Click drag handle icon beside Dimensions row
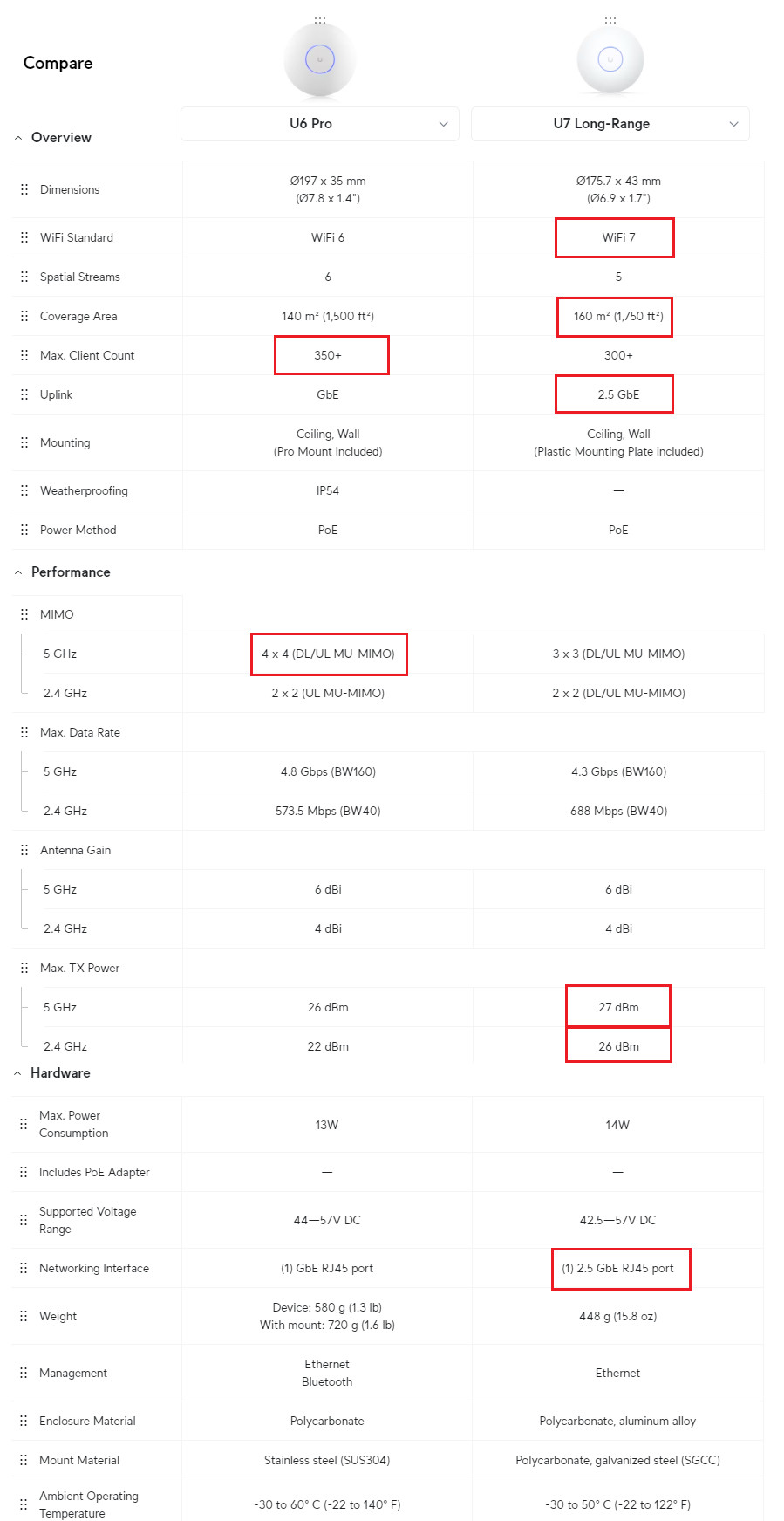 [24, 189]
